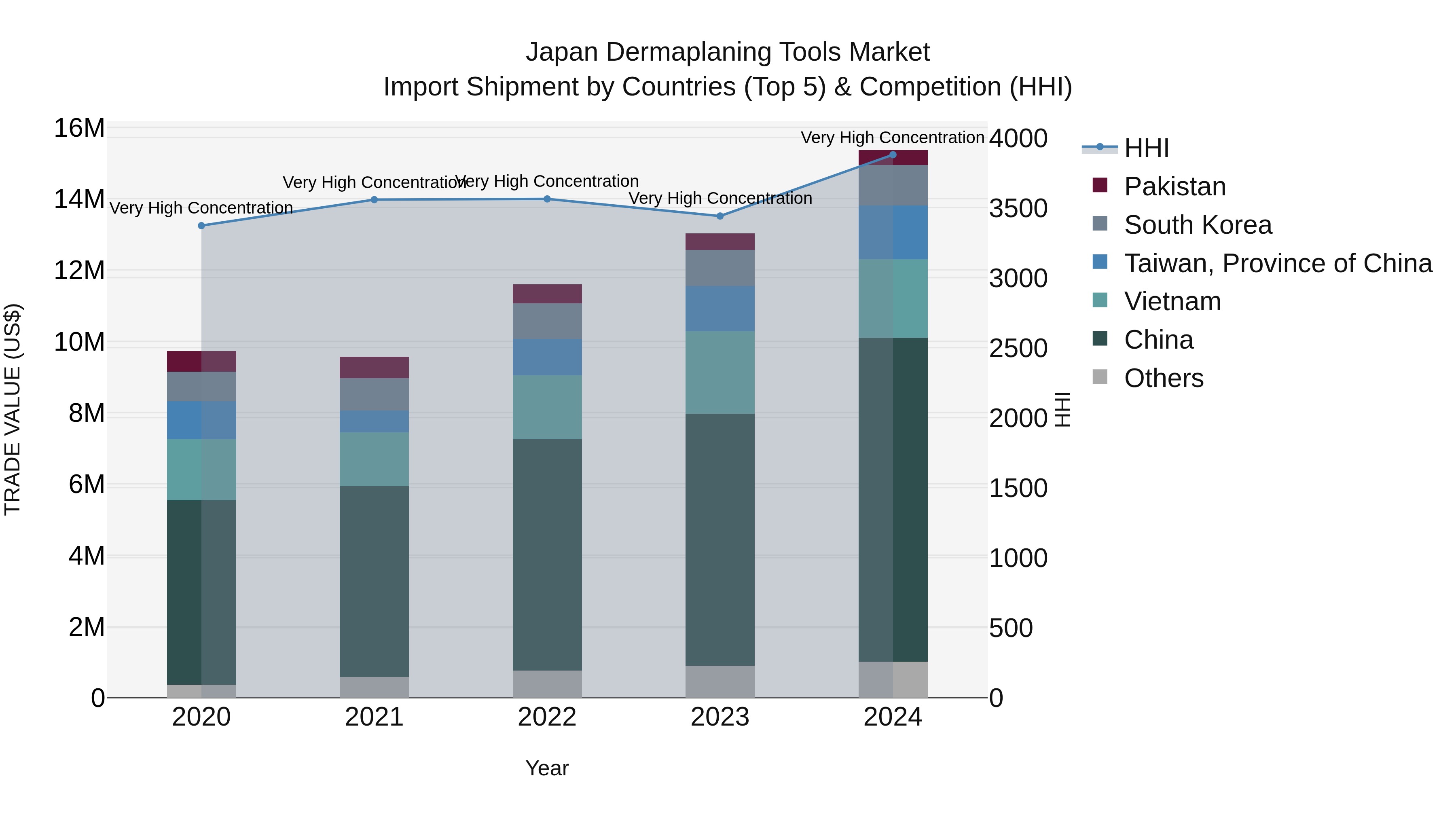Select the Others legend label

click(1164, 378)
